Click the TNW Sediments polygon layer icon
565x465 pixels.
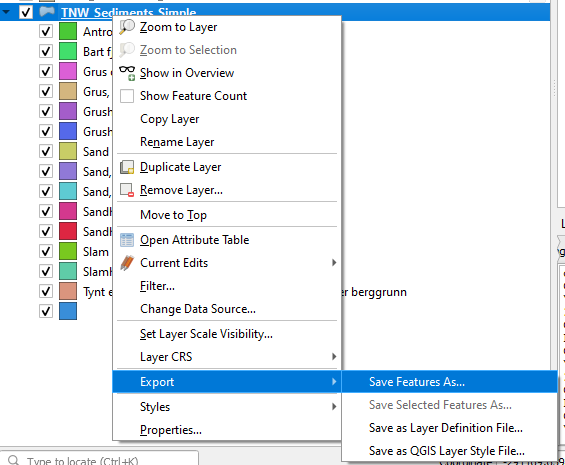[x=47, y=12]
